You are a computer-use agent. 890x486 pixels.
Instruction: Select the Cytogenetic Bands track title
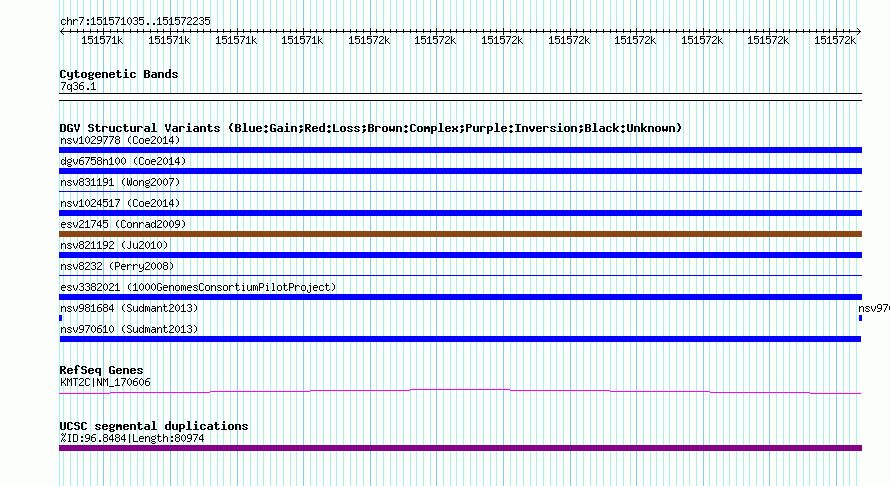pyautogui.click(x=119, y=74)
